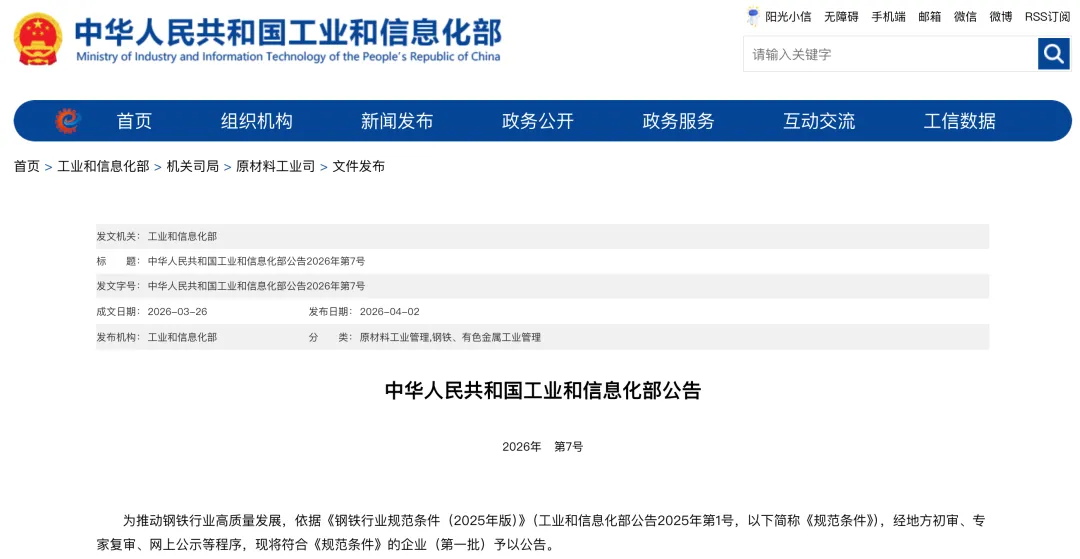Click the 首页 breadcrumb link
The image size is (1080, 559).
27,167
